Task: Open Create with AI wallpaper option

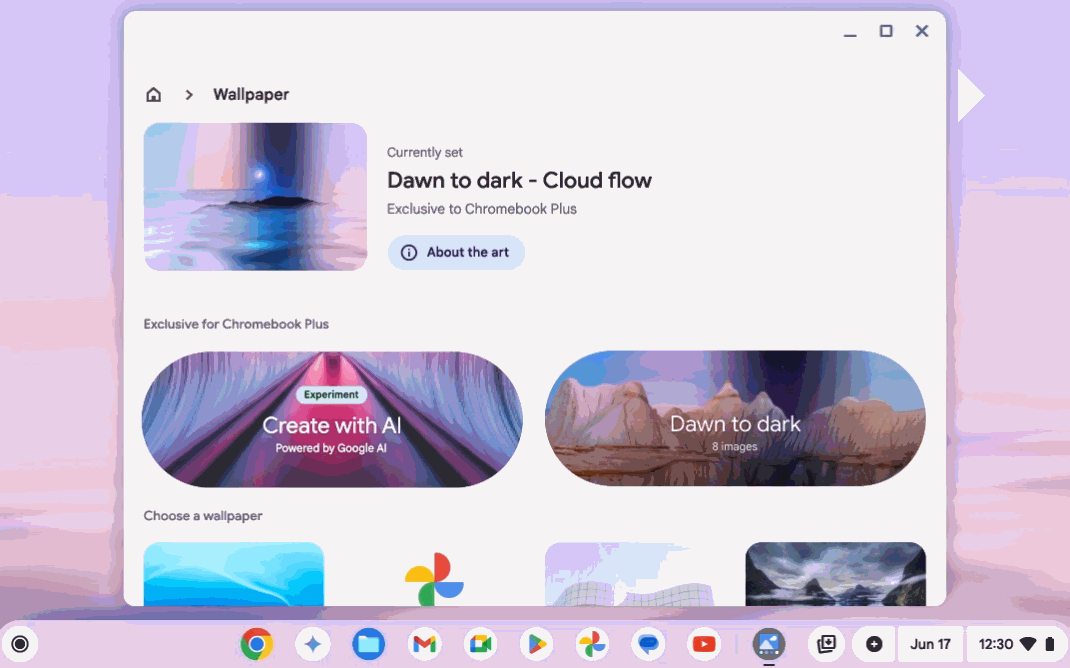Action: point(332,420)
